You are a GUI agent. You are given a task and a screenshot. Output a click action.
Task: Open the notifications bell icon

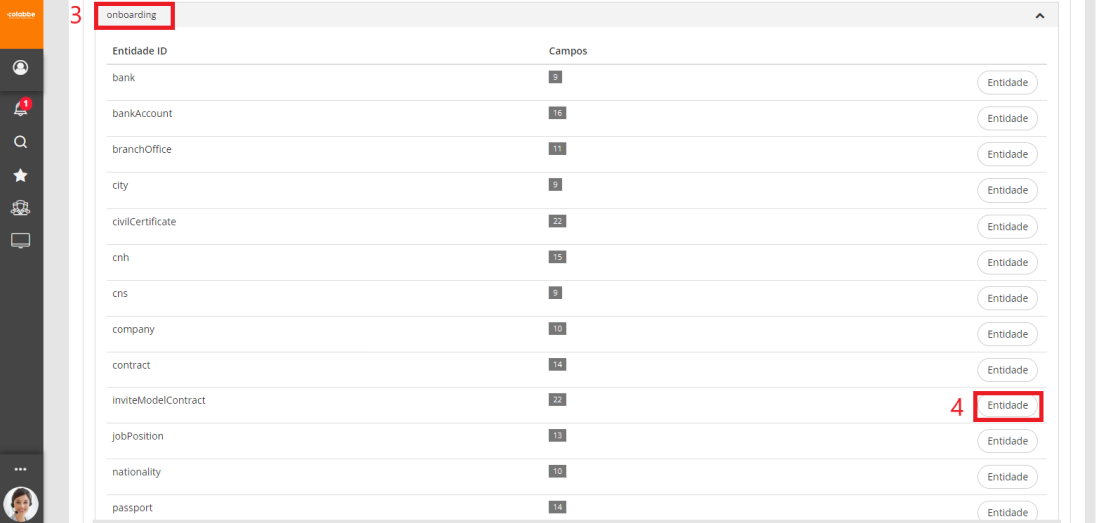[21, 106]
